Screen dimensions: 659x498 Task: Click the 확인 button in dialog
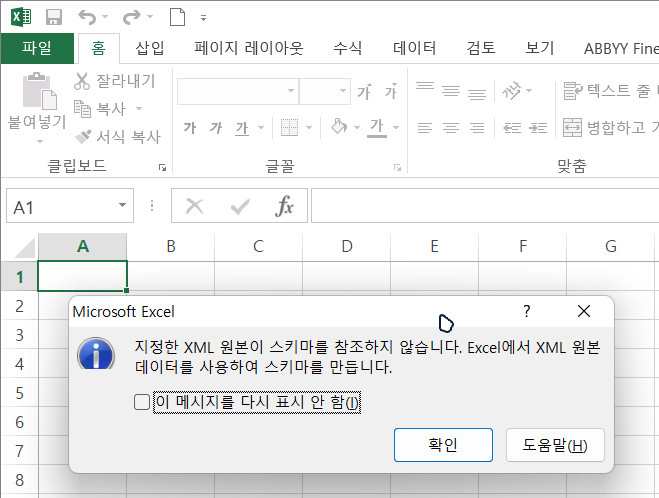click(x=443, y=445)
